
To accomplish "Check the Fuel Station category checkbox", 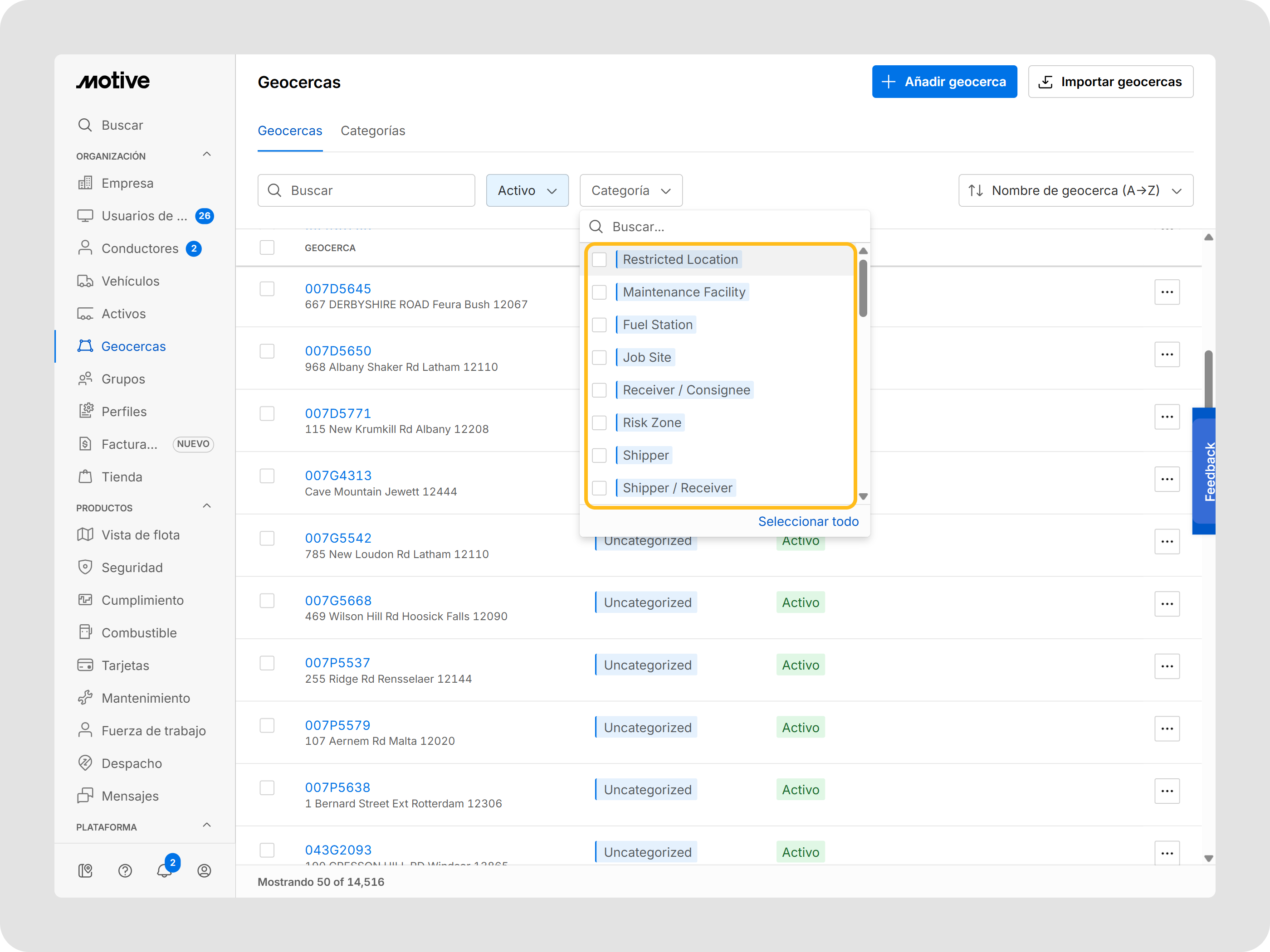I will pos(599,325).
